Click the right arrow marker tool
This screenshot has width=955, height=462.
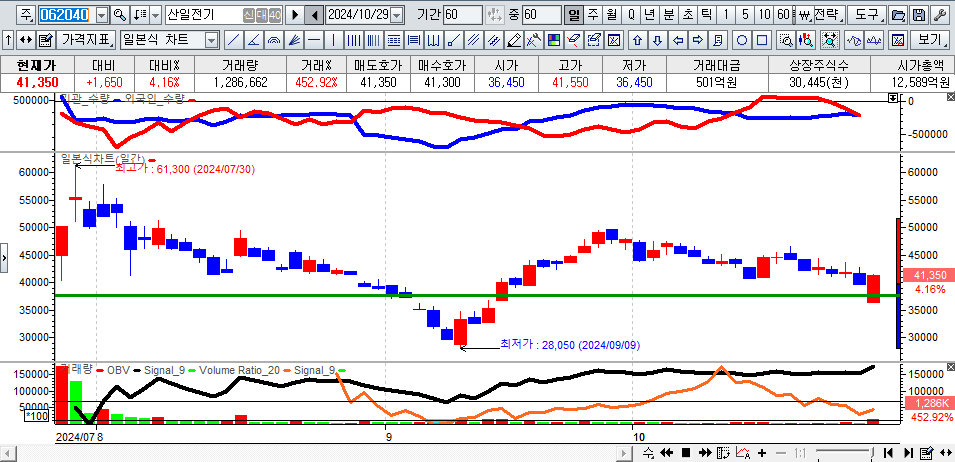pyautogui.click(x=698, y=41)
